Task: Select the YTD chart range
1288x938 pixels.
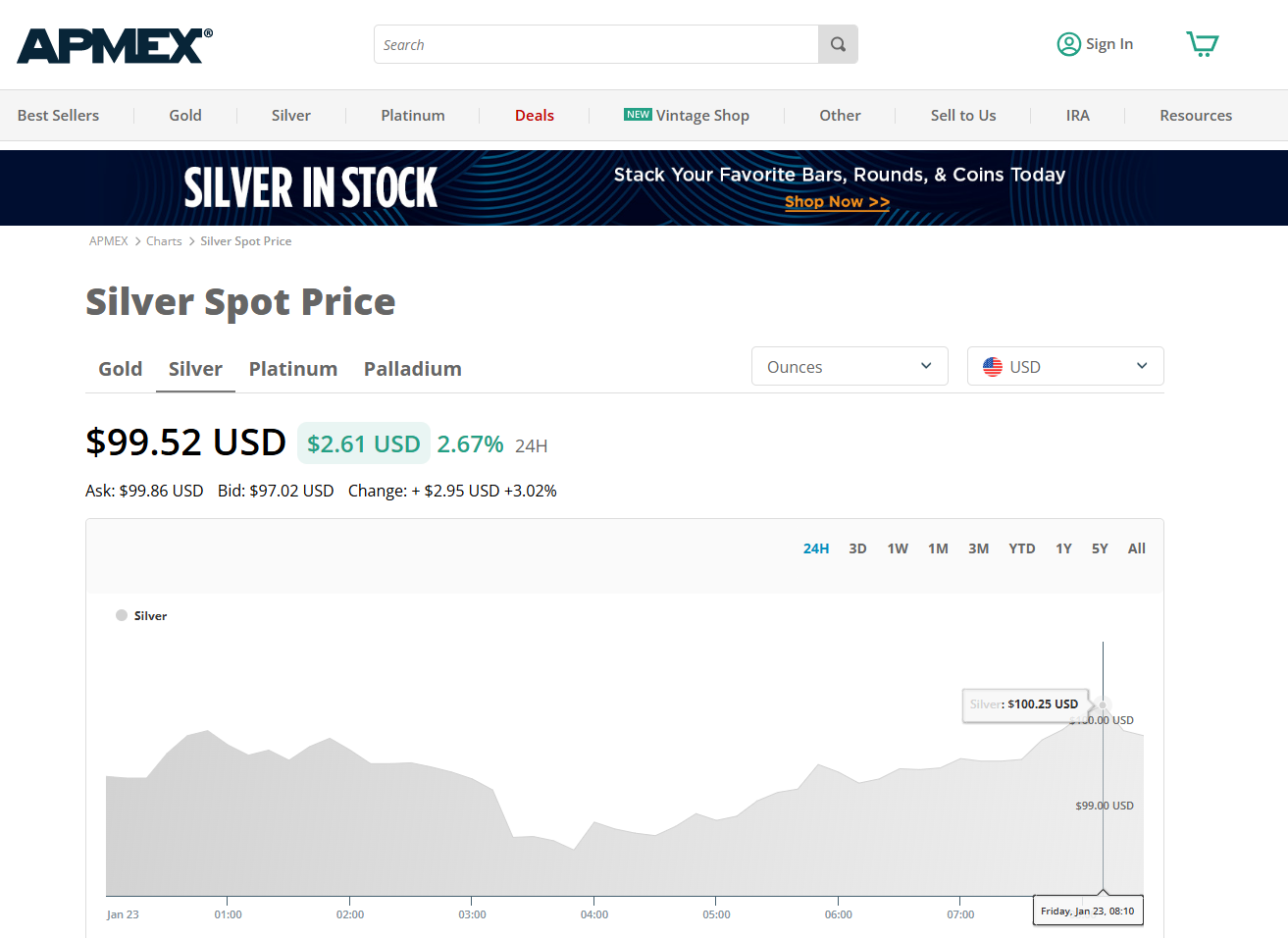Action: click(x=1021, y=548)
